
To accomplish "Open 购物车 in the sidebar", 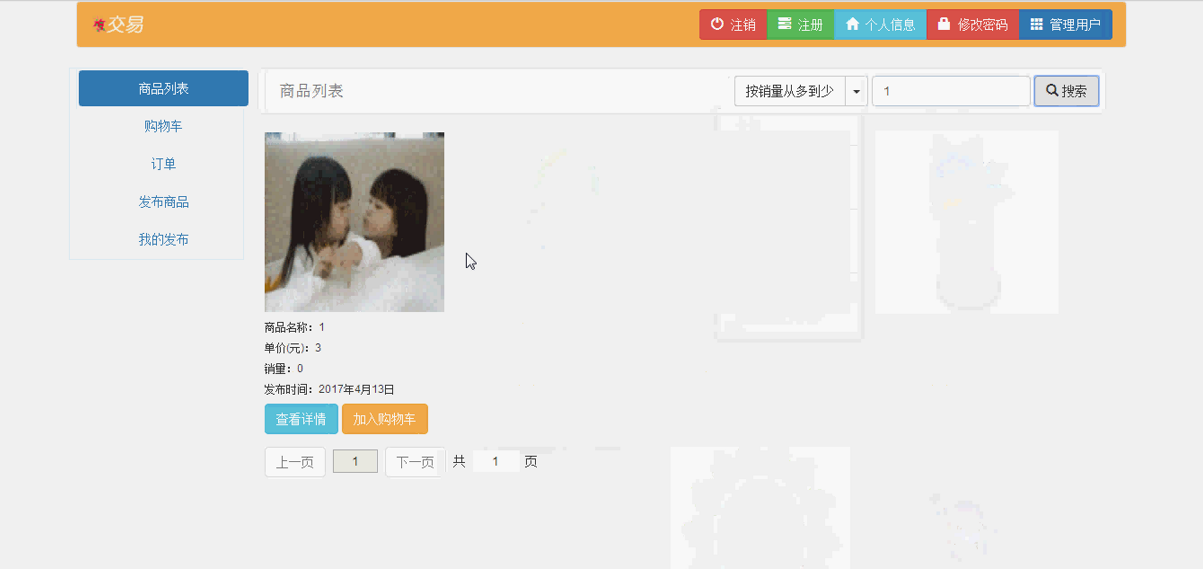I will pos(163,126).
